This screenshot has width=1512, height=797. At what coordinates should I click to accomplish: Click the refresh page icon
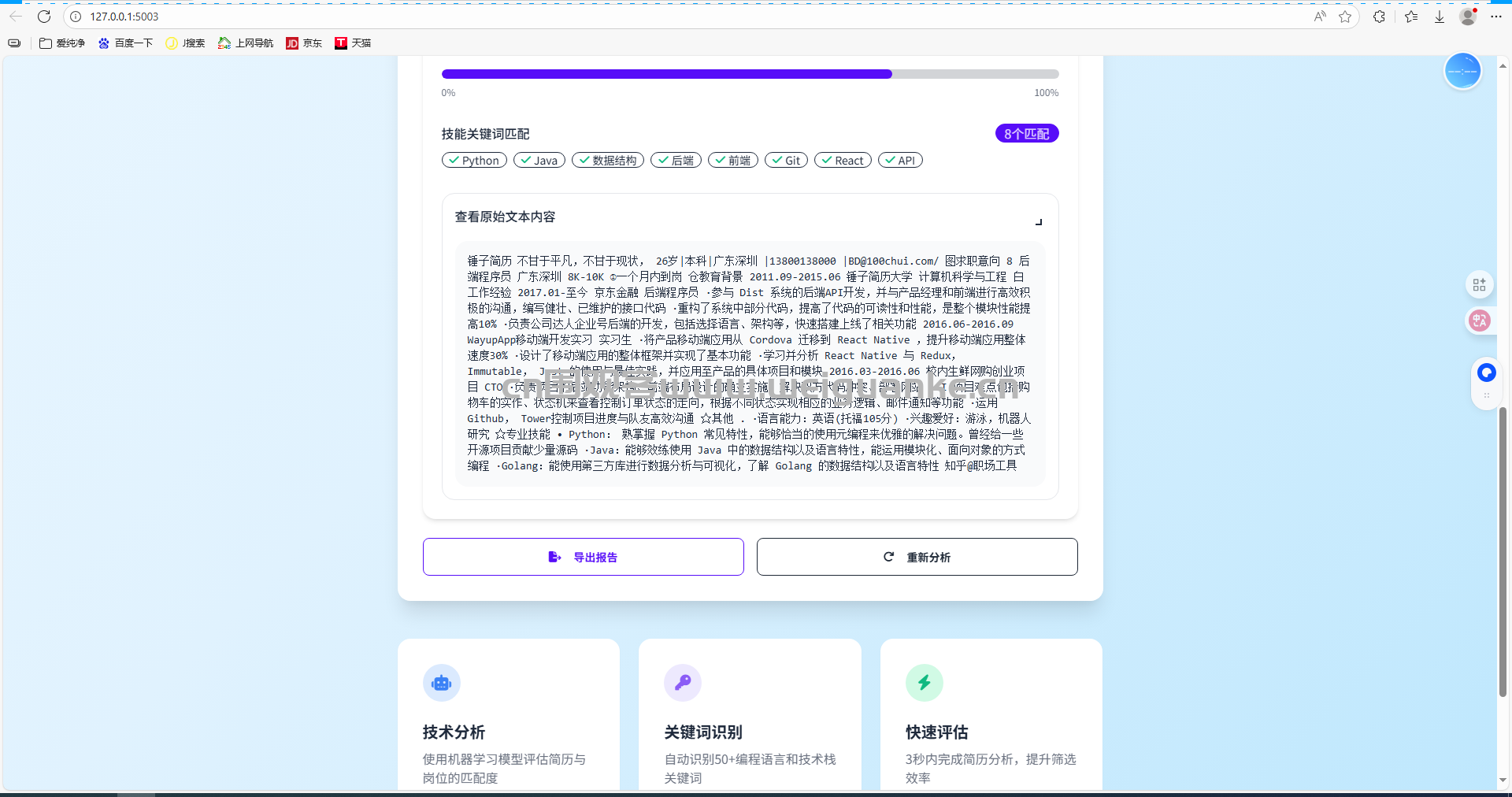click(x=44, y=17)
